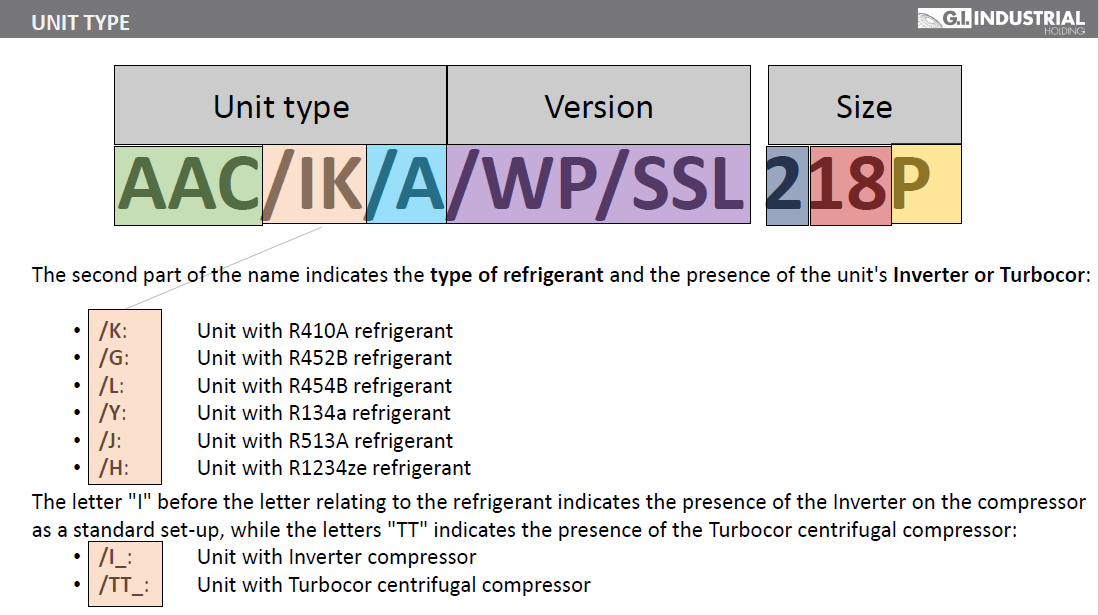The height and width of the screenshot is (615, 1099).
Task: Select the '/H:' code entry
Action: point(114,468)
